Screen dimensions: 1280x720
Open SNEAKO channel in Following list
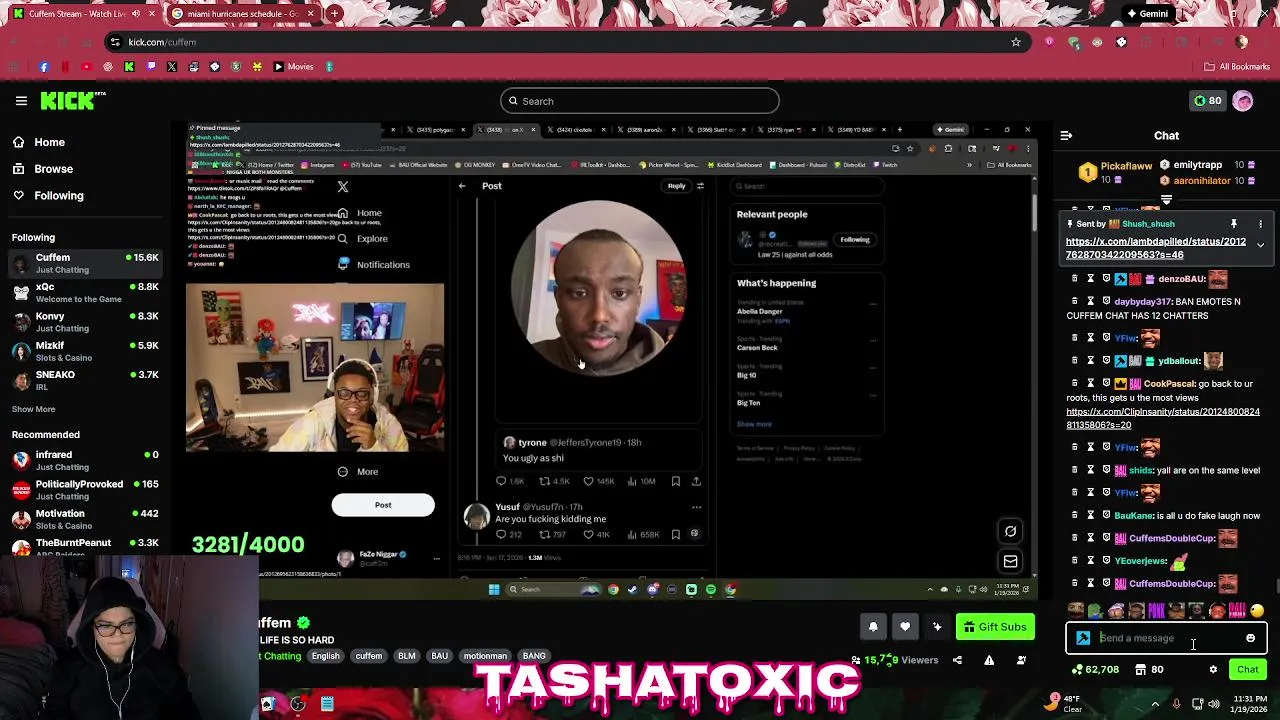pos(84,380)
